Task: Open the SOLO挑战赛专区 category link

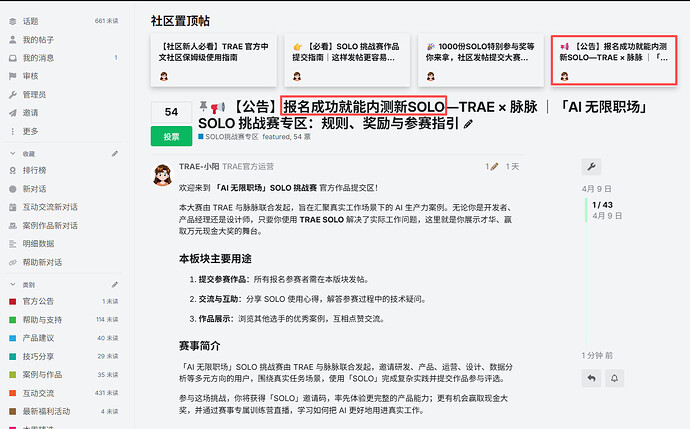Action: (228, 137)
